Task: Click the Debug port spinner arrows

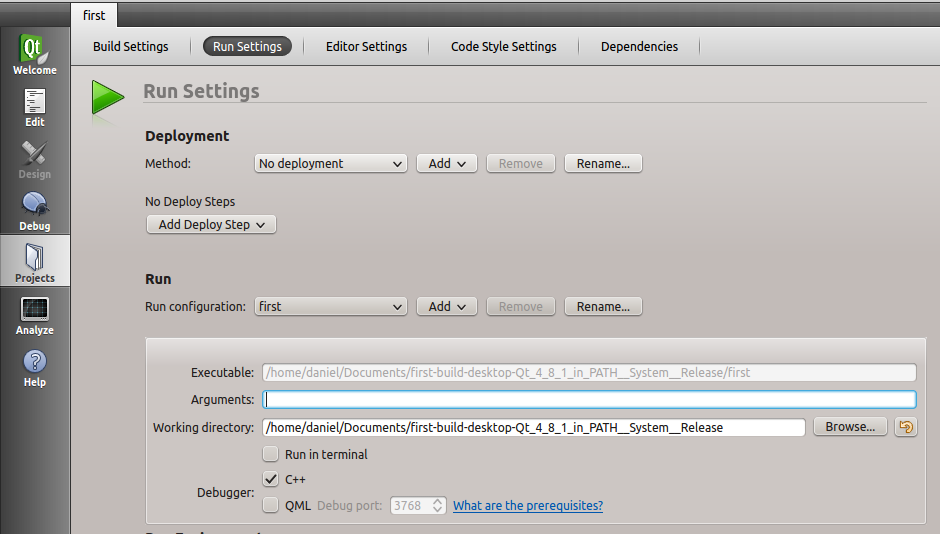Action: 437,506
